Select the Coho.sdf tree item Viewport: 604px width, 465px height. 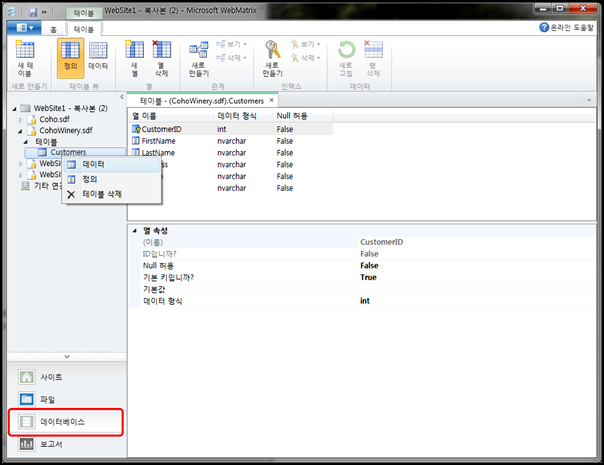coord(54,119)
